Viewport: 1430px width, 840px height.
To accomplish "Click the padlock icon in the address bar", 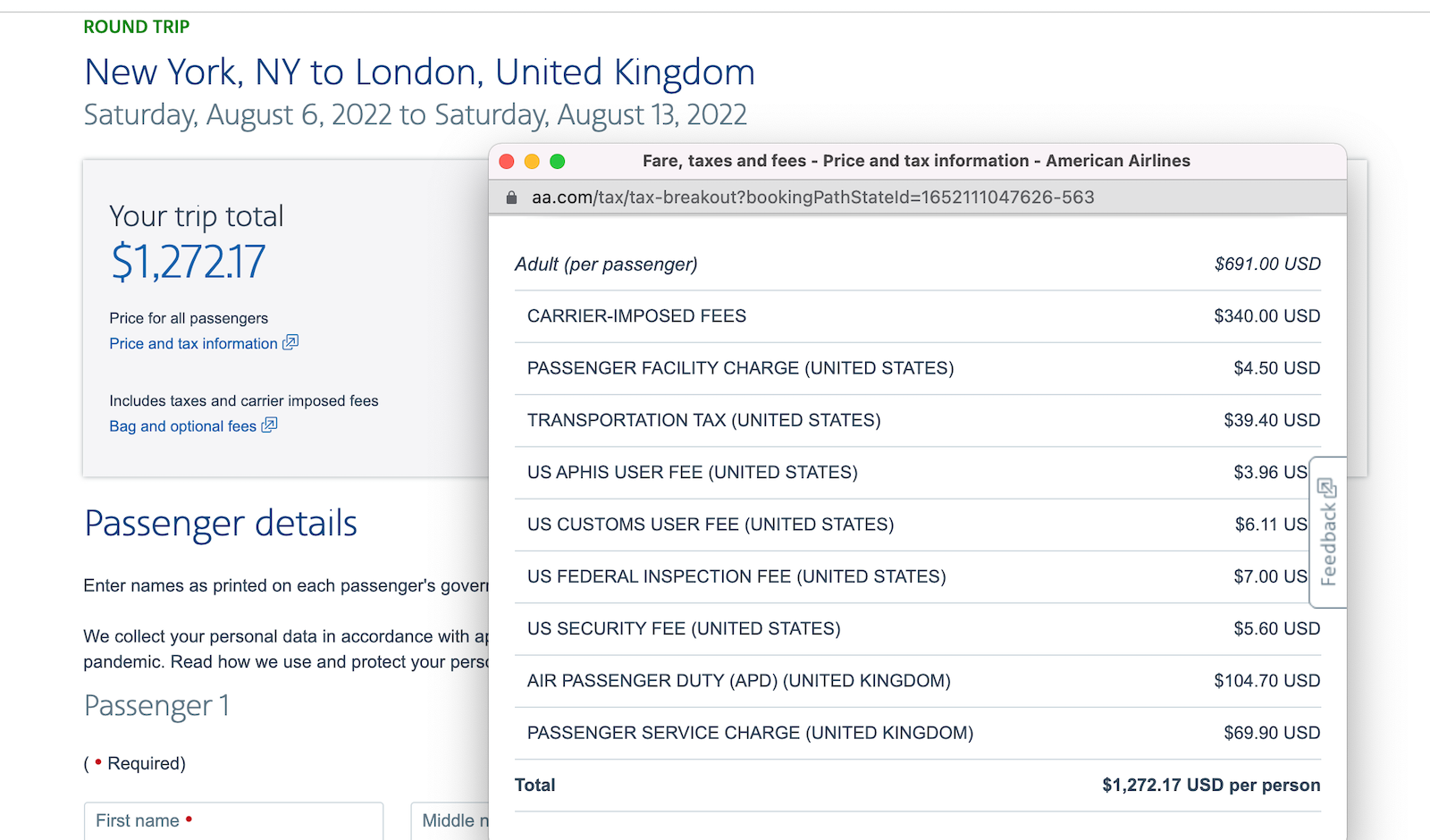I will point(510,197).
